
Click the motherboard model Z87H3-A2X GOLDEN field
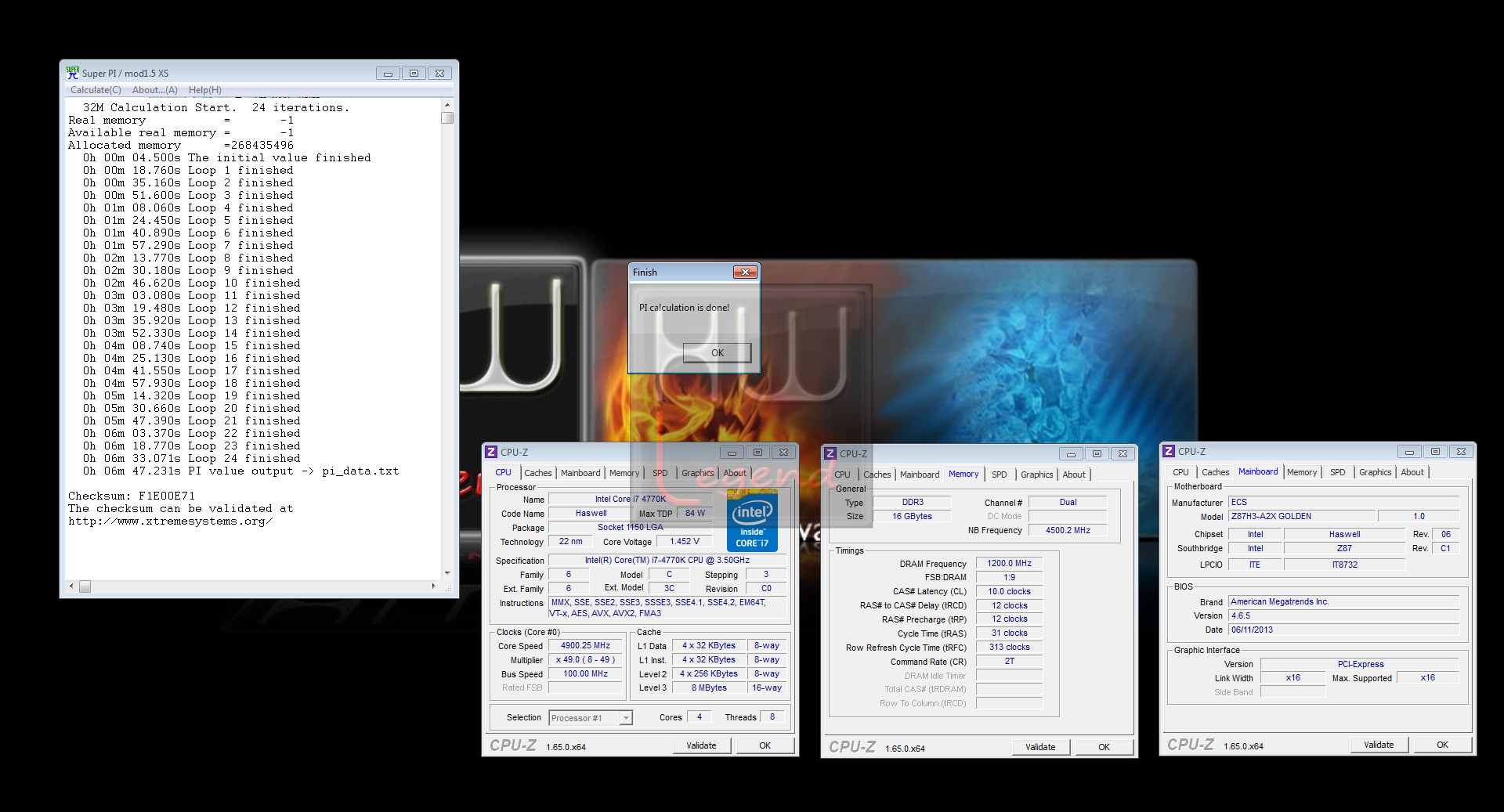tap(1301, 516)
